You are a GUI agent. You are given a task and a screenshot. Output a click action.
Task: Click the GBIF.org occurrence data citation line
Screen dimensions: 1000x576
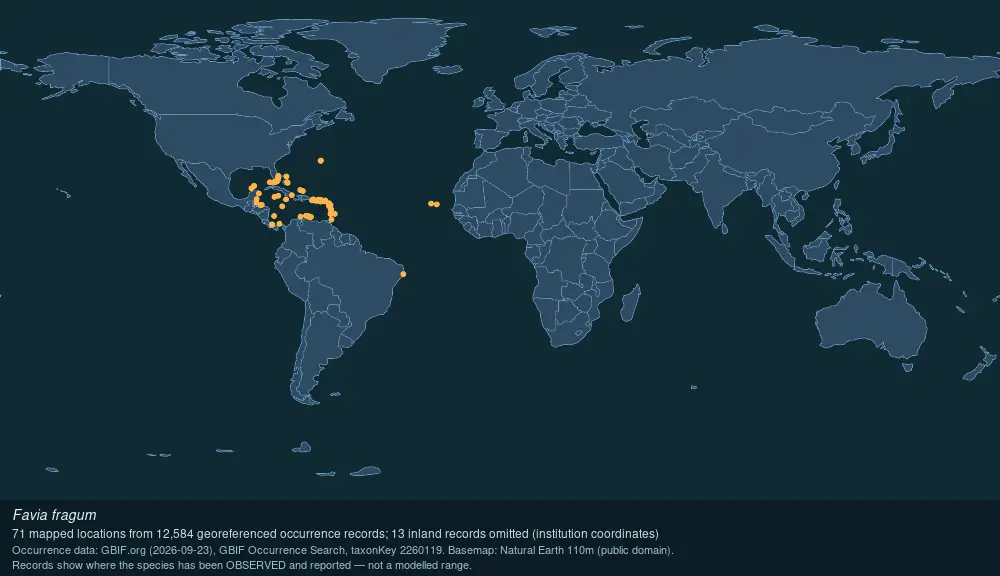point(342,550)
